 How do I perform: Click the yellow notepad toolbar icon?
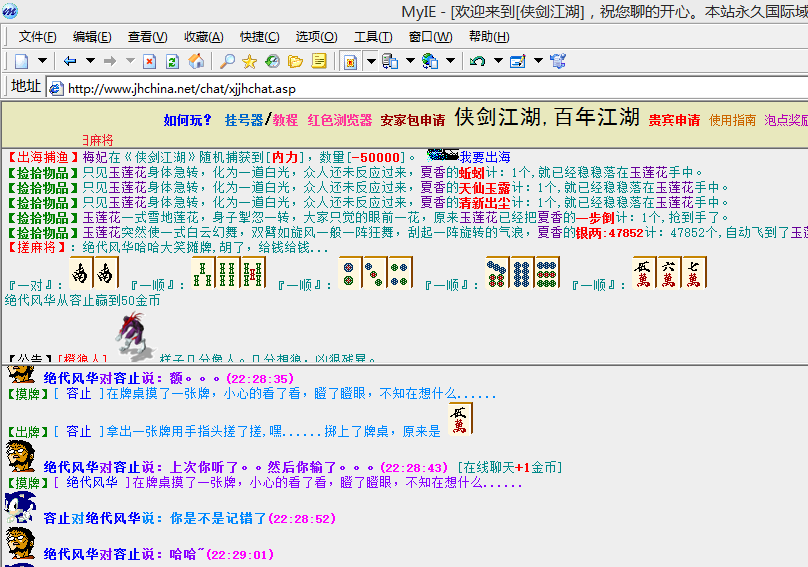pos(319,61)
